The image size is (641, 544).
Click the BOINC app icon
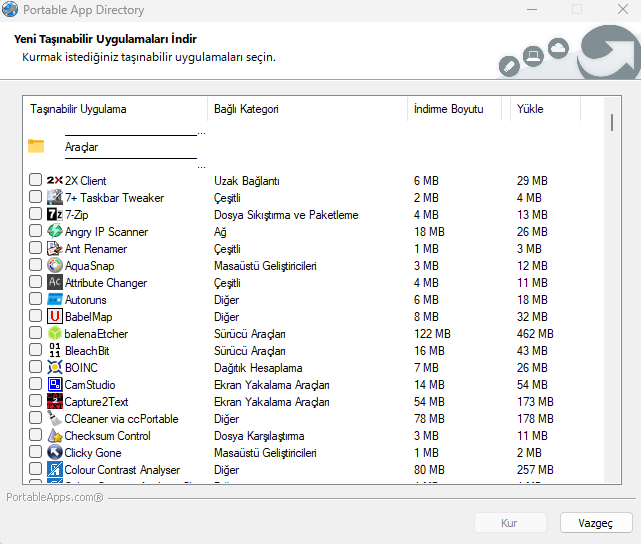tap(54, 367)
